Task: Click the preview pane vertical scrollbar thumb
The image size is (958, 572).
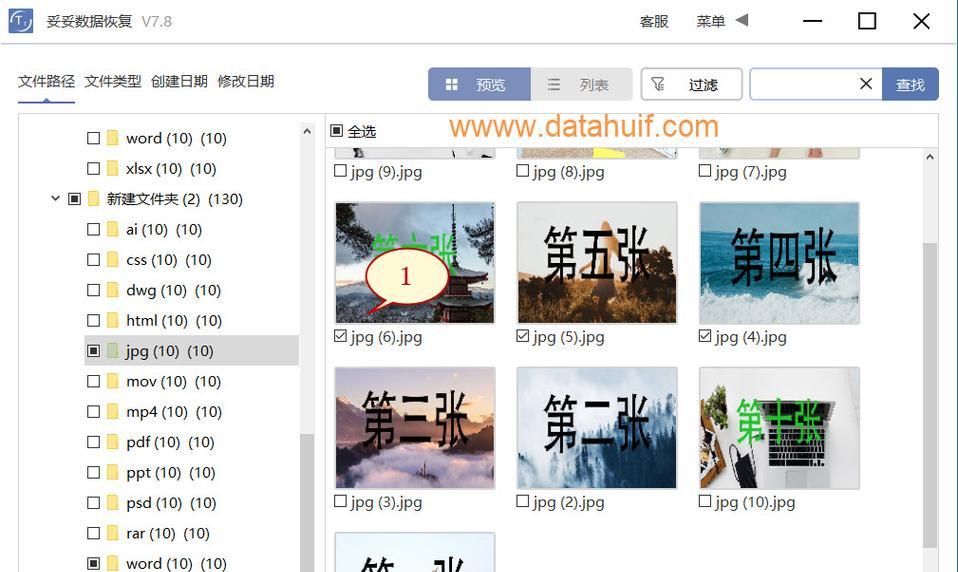Action: (929, 395)
